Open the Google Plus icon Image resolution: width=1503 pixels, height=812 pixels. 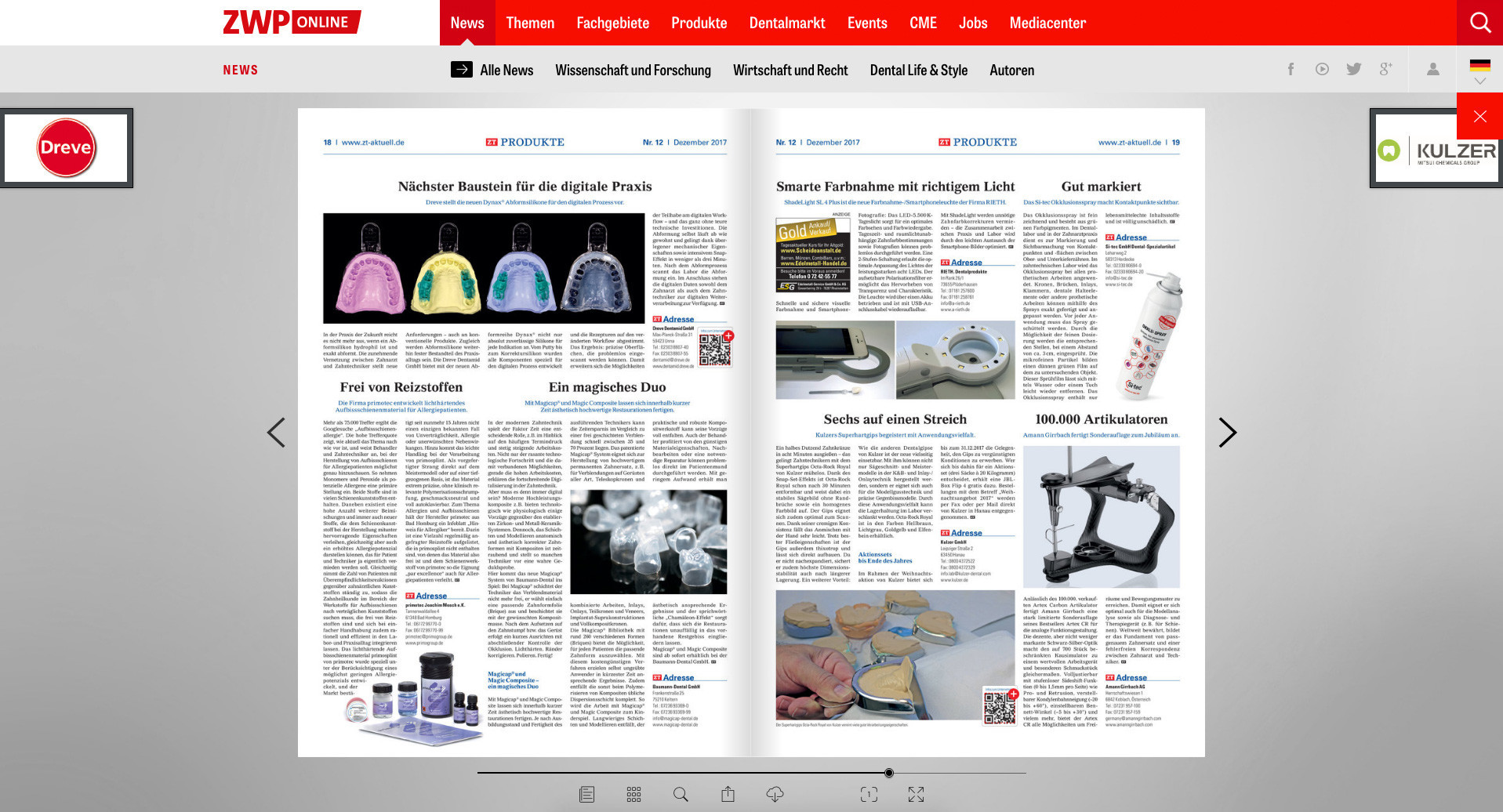(1386, 69)
